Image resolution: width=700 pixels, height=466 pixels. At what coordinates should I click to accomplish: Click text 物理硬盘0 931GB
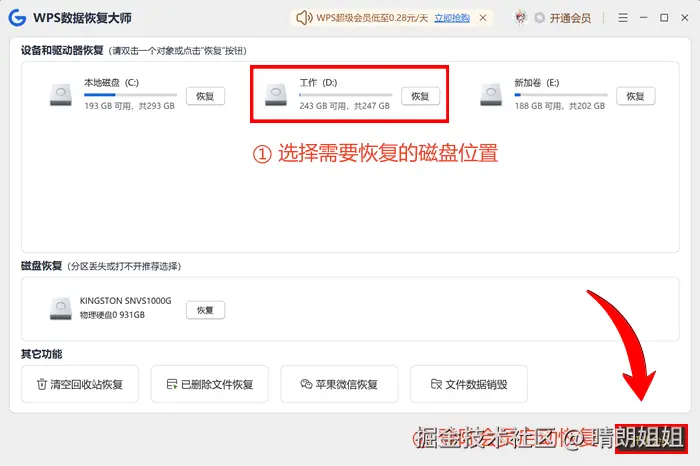click(x=112, y=315)
